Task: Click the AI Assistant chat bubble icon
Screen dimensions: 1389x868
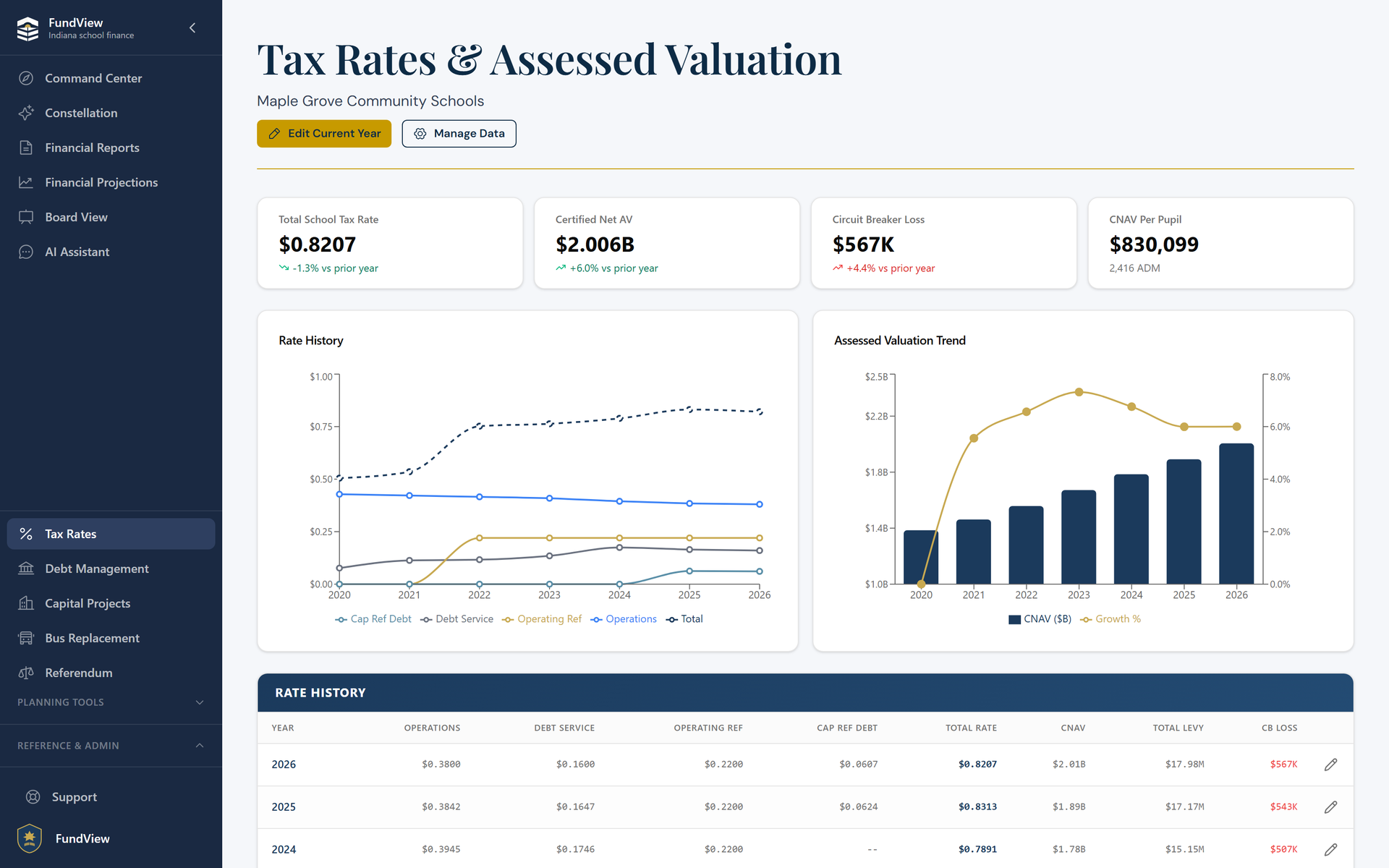Action: 26,252
